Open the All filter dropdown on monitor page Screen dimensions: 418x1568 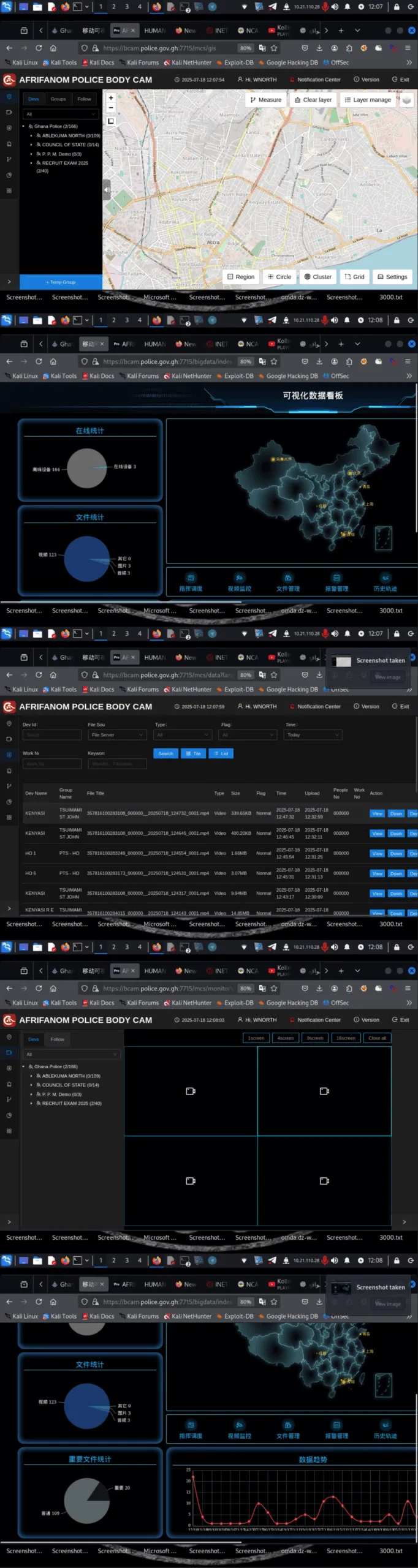click(71, 1055)
